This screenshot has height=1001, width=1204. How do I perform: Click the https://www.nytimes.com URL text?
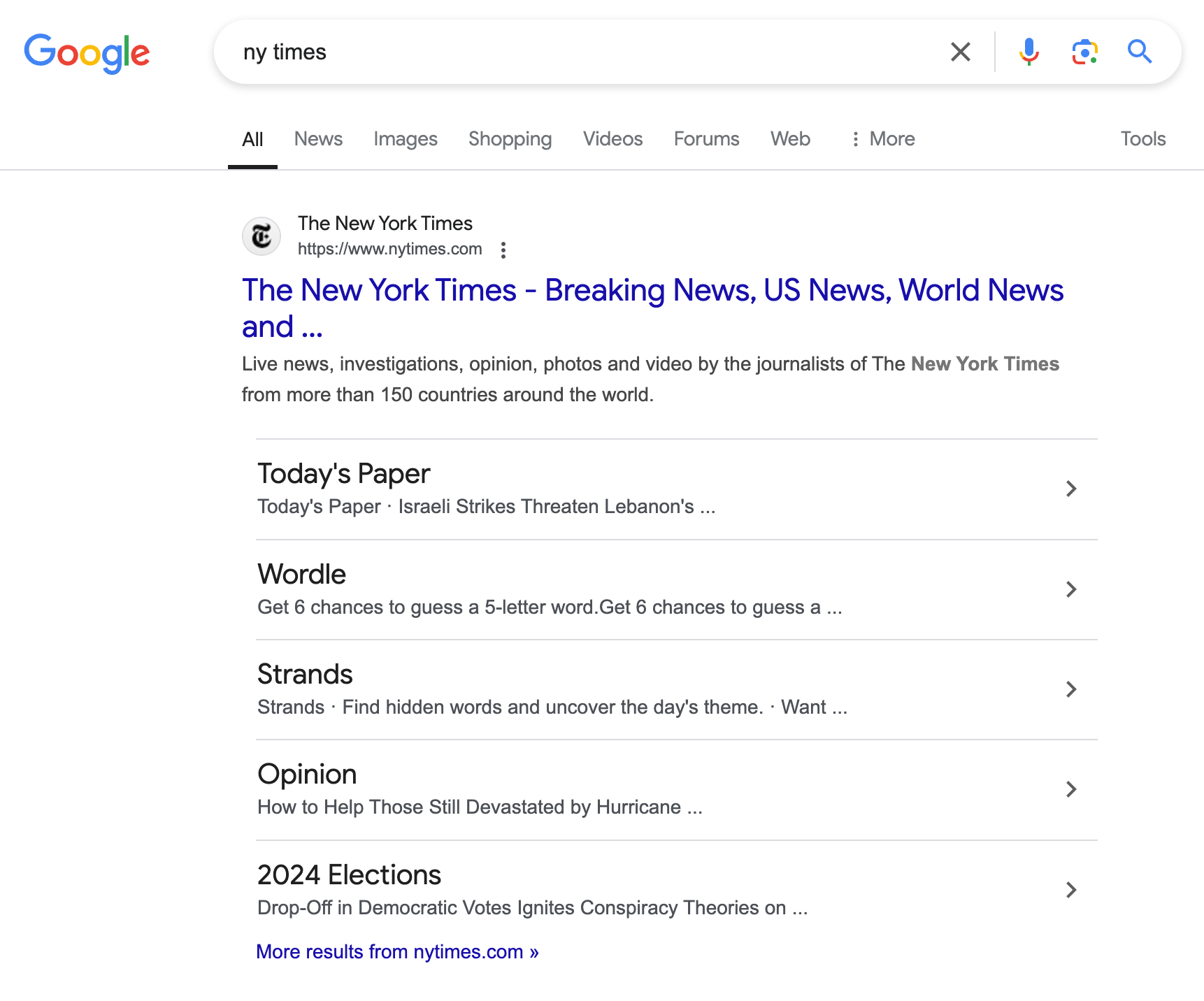(390, 250)
